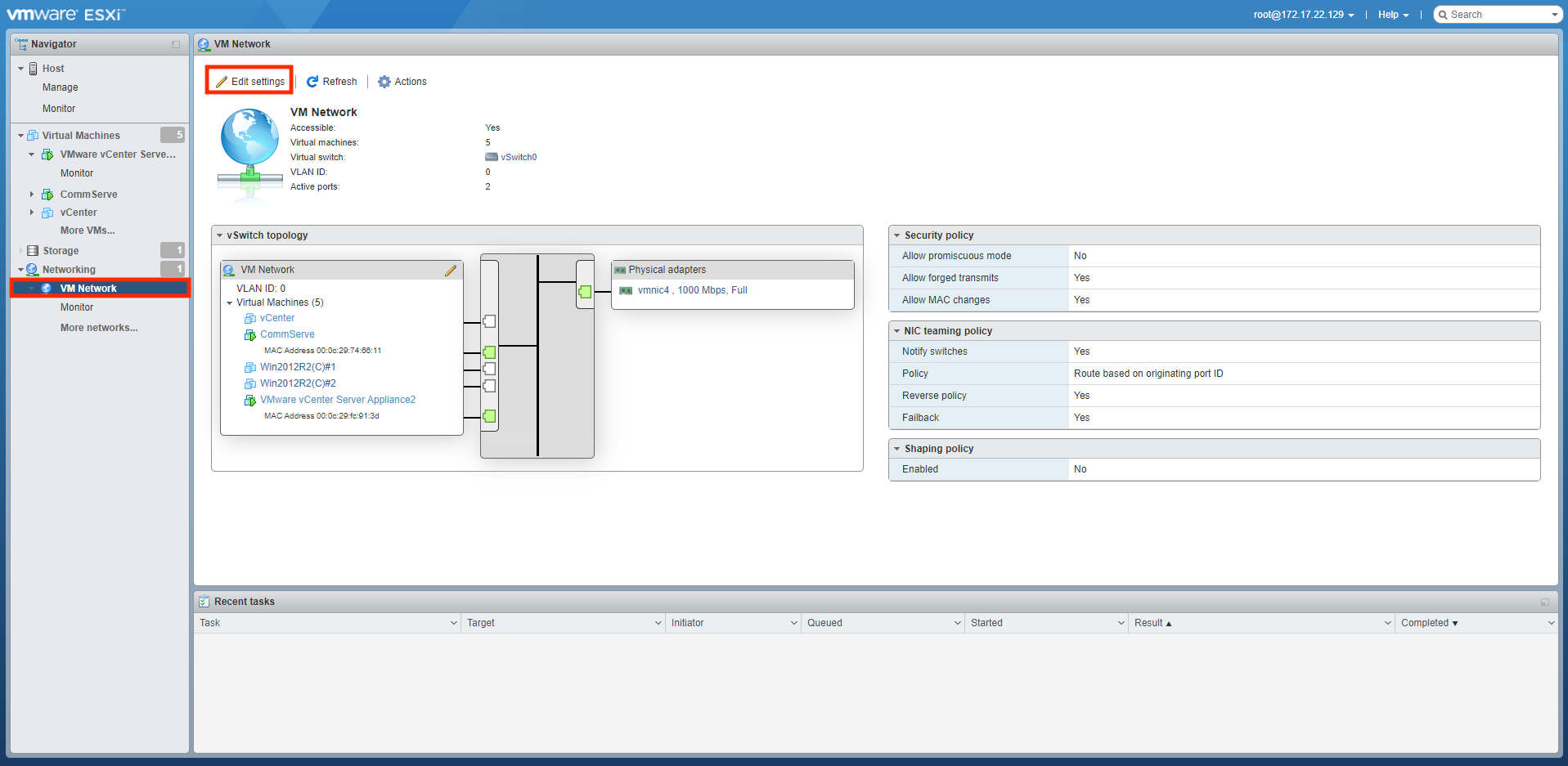The width and height of the screenshot is (1568, 766).
Task: Click the green port for CommServe in topology
Action: [x=489, y=352]
